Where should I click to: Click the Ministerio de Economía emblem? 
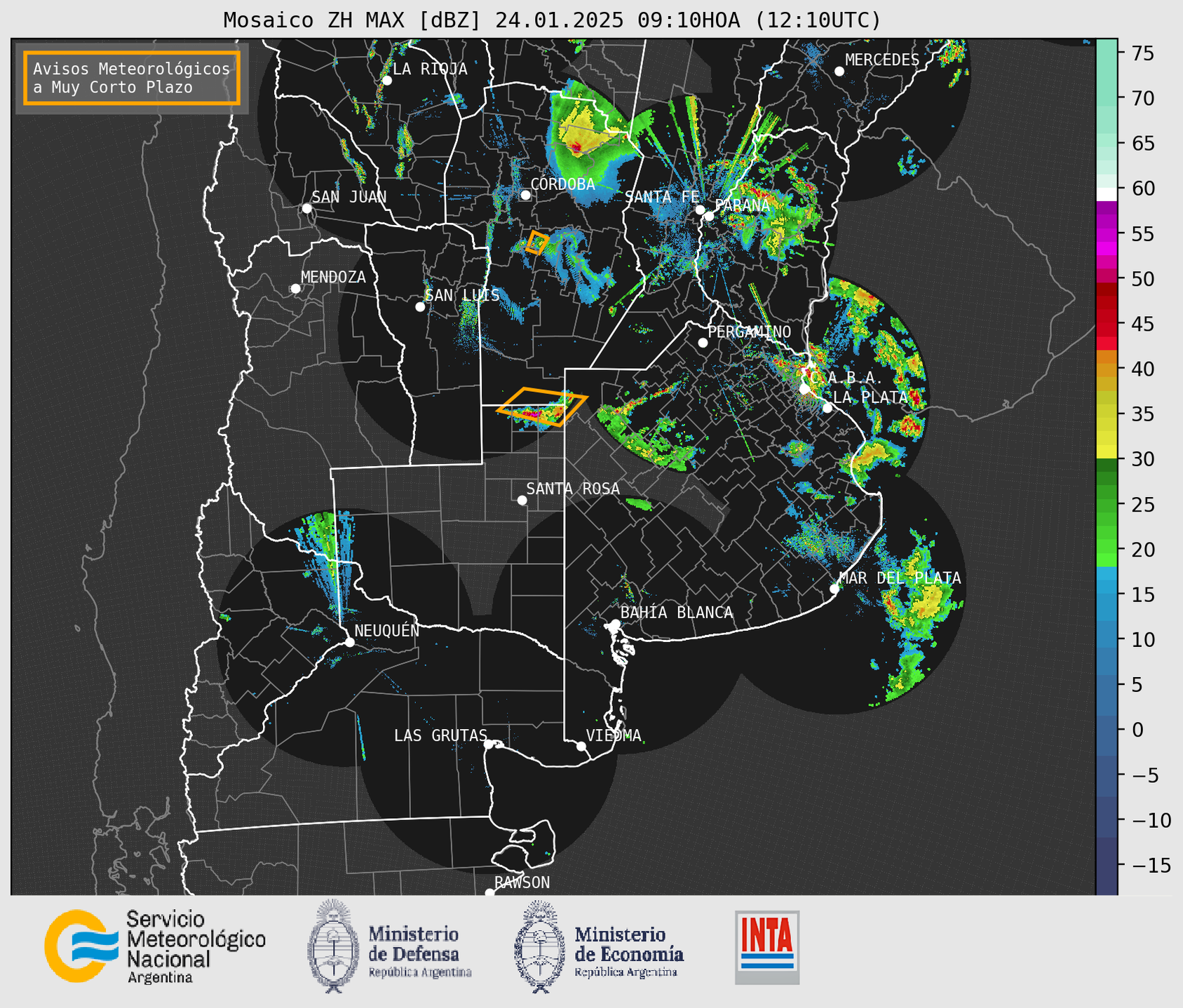click(539, 946)
